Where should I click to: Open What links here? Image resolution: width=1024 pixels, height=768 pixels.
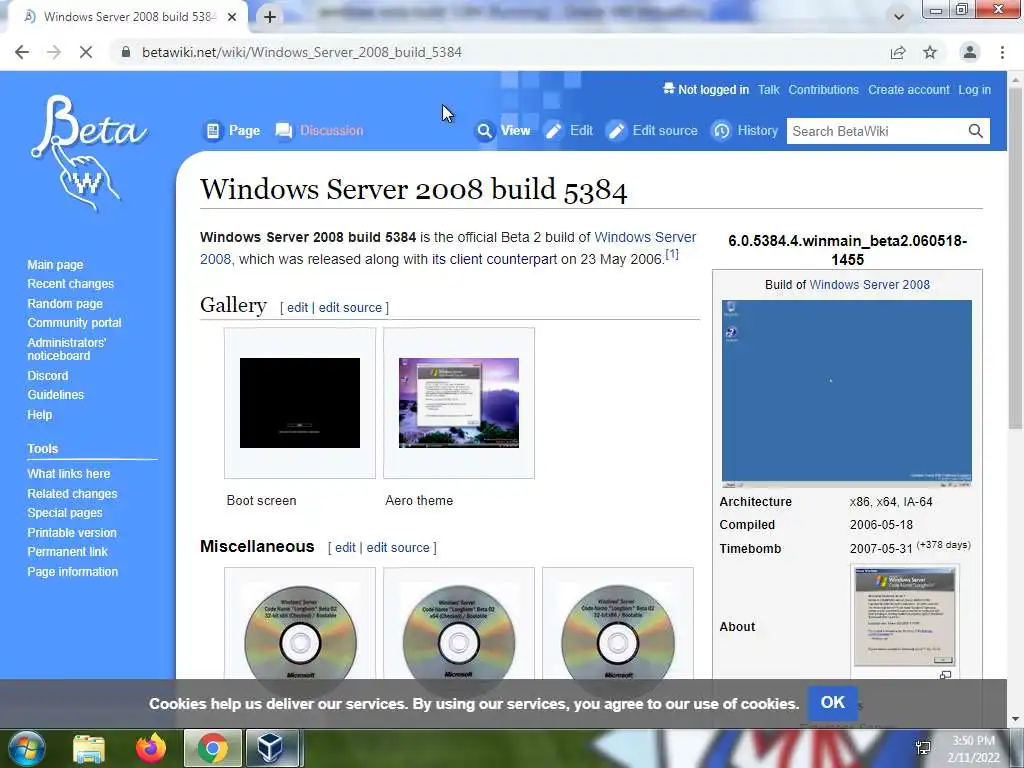pyautogui.click(x=69, y=473)
